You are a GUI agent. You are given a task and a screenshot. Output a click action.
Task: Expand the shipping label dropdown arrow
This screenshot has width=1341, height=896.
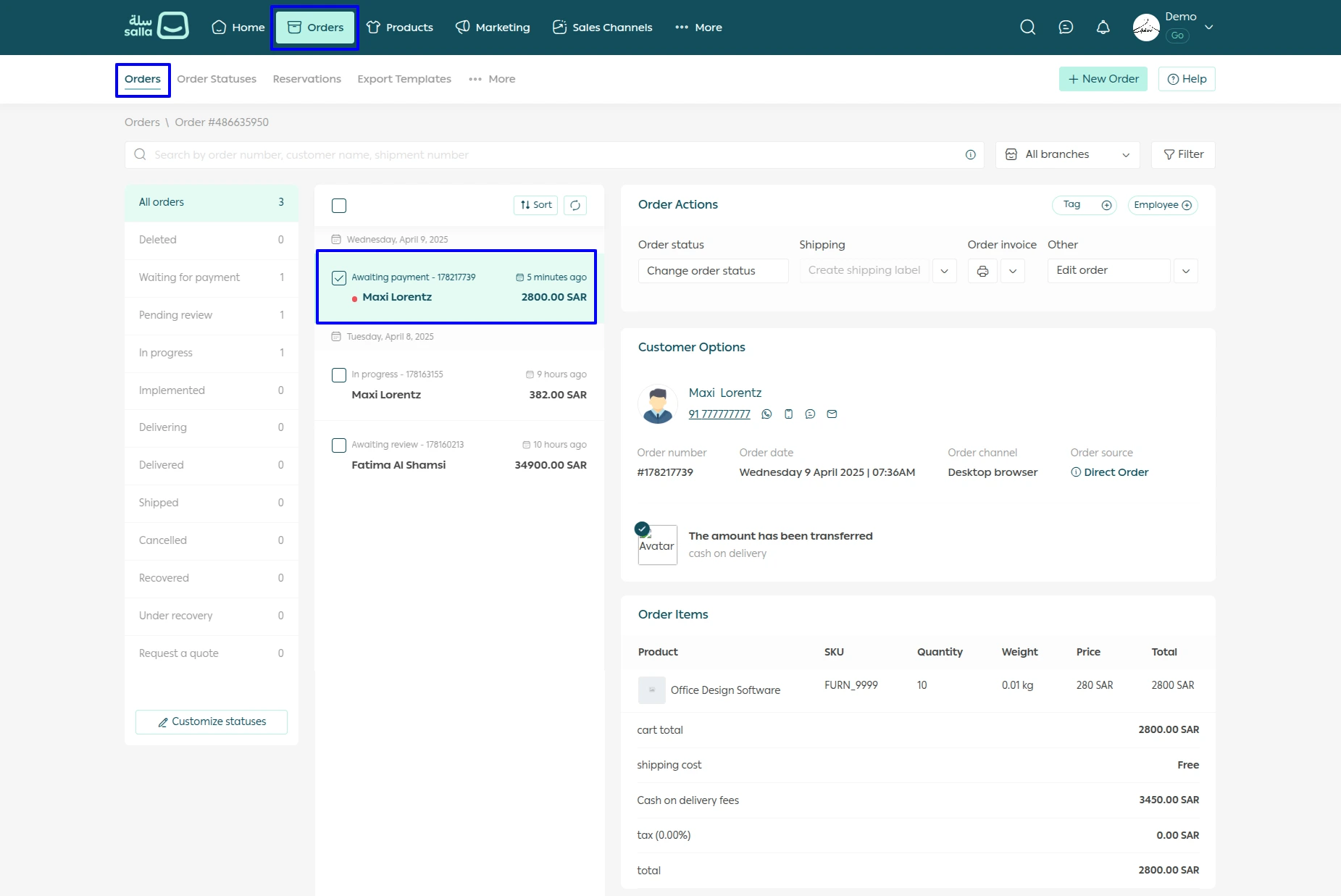pyautogui.click(x=944, y=271)
